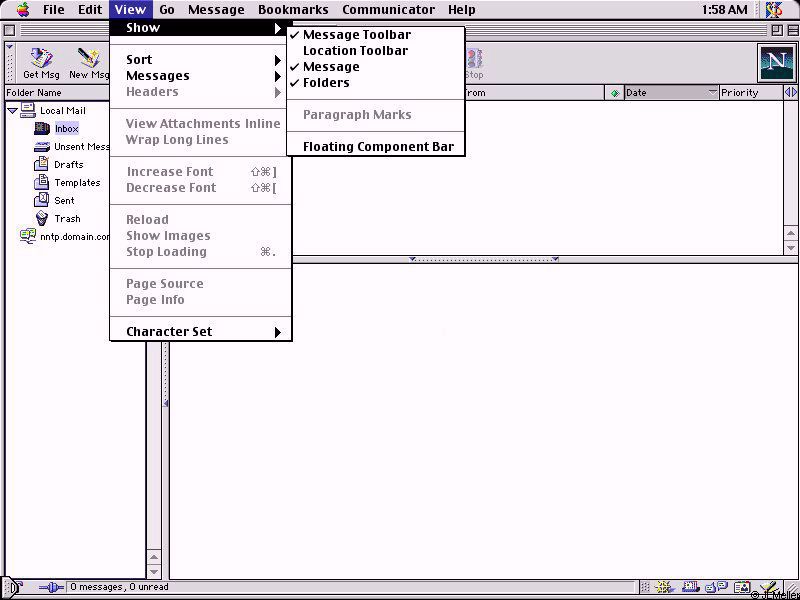
Task: Enable Location Toolbar in Show submenu
Action: tap(355, 51)
